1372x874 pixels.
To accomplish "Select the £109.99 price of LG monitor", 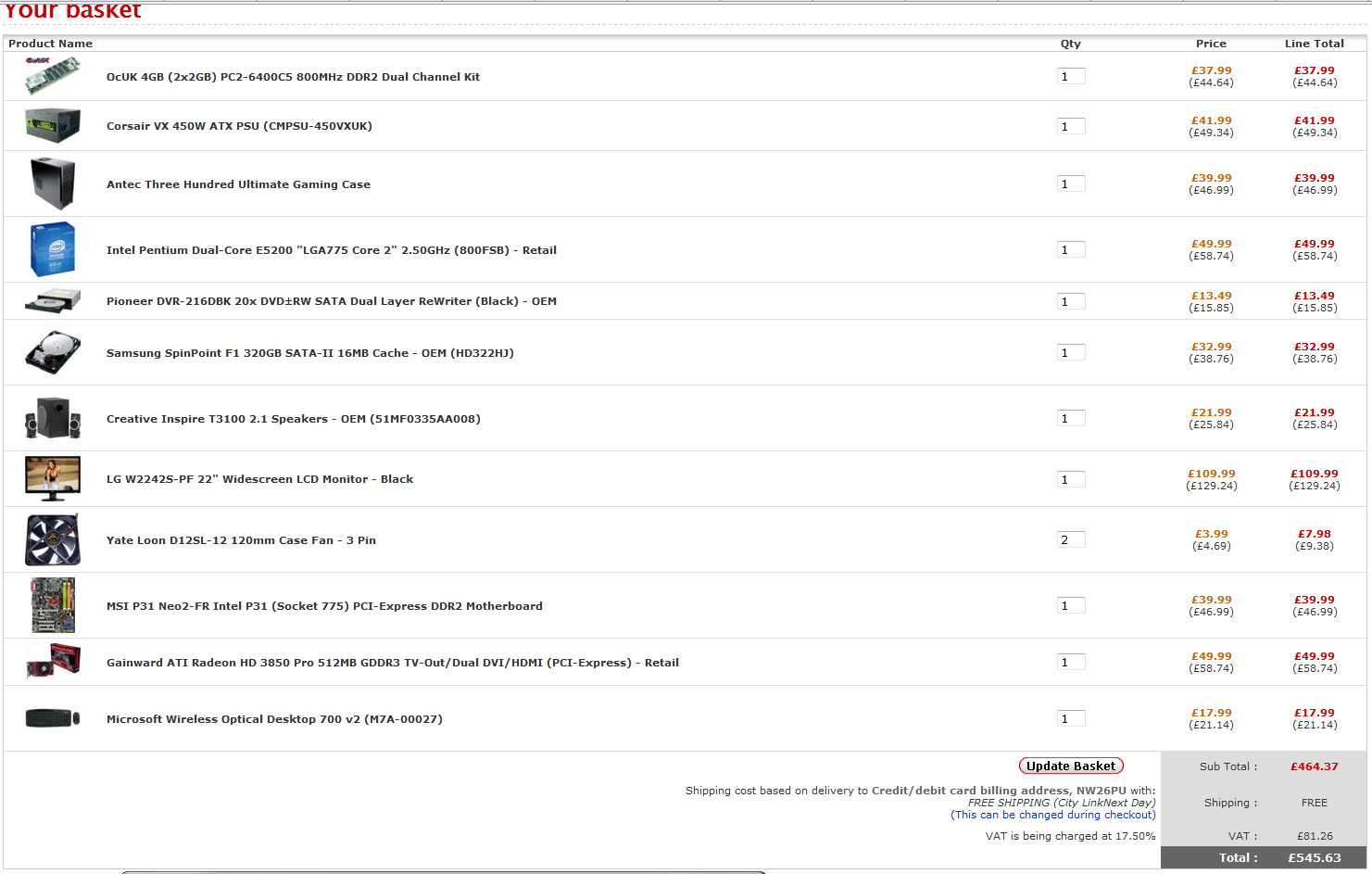I will [x=1212, y=474].
